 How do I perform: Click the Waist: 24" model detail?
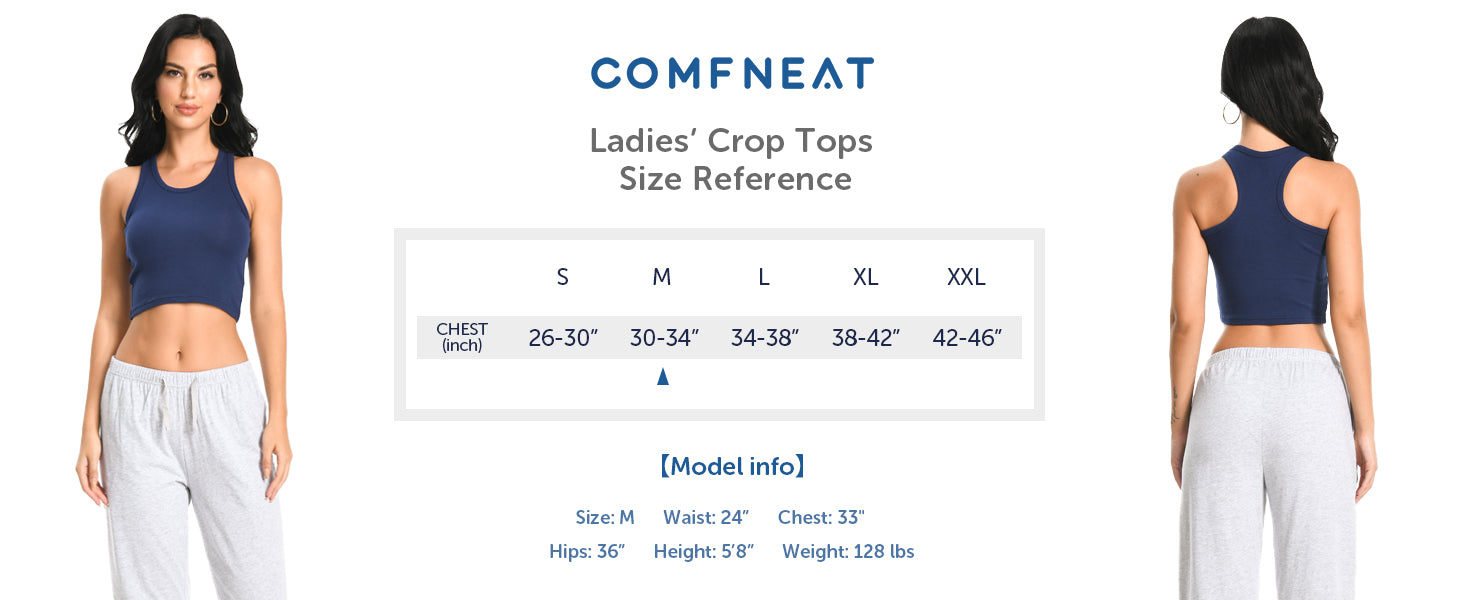706,518
